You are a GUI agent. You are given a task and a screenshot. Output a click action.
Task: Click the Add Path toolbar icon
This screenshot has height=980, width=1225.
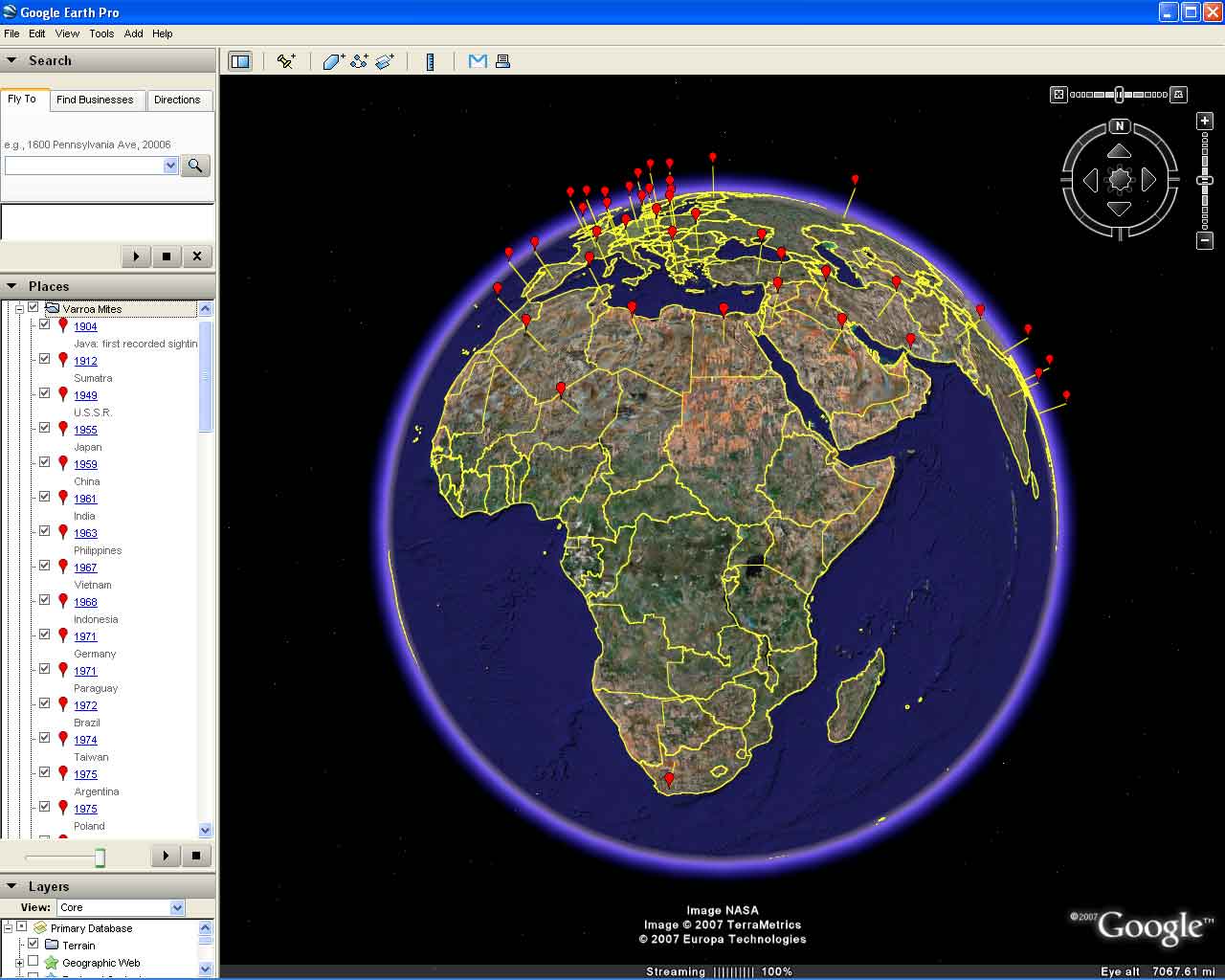tap(359, 61)
